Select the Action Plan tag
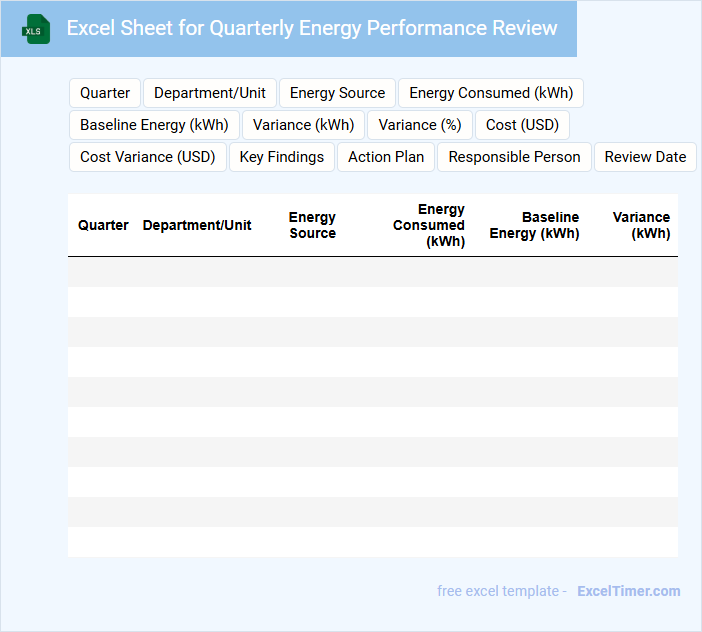 386,157
